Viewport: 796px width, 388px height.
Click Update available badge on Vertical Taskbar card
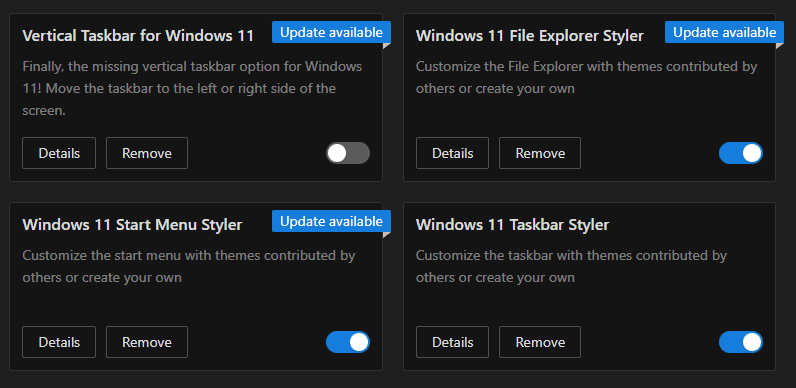pos(331,33)
